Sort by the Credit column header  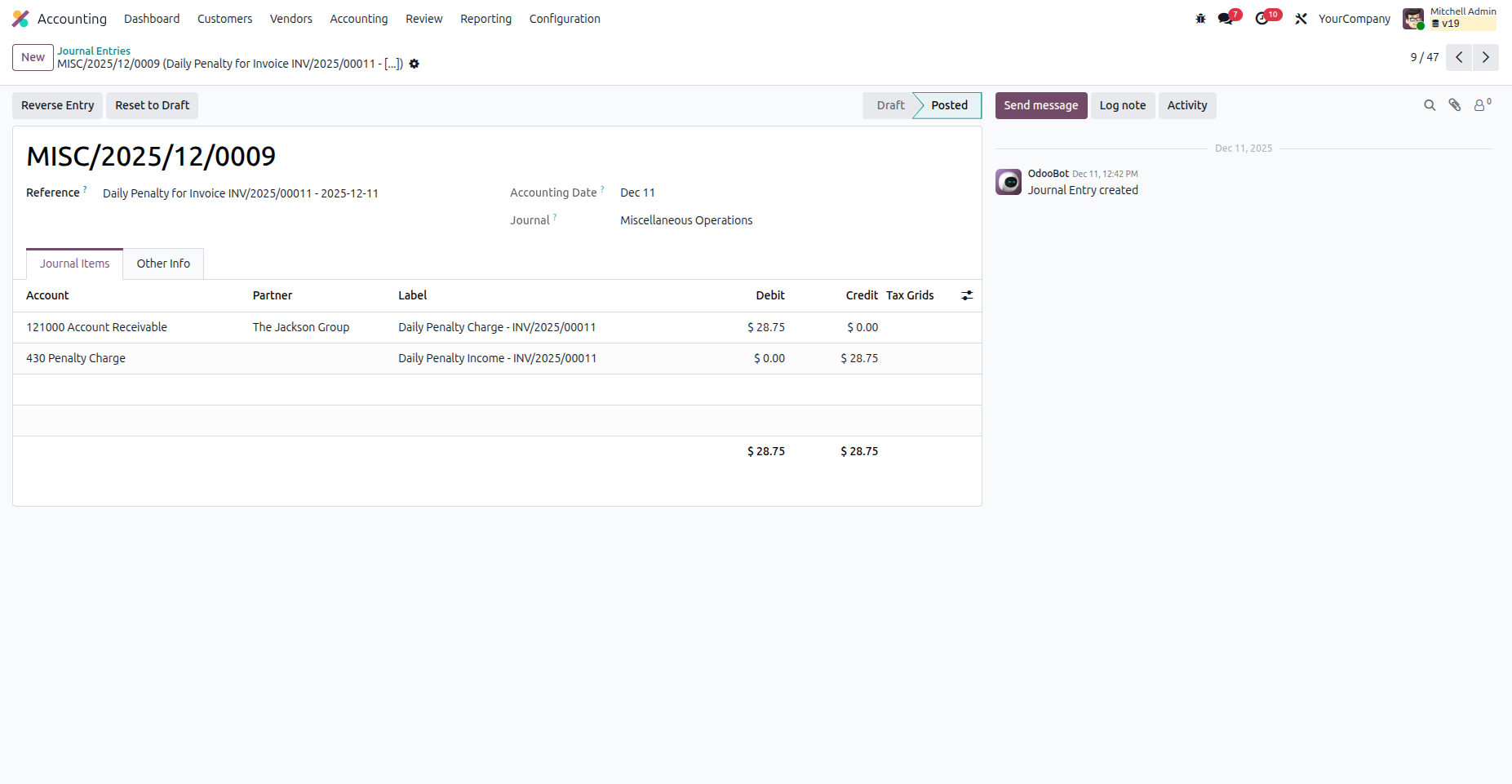862,295
